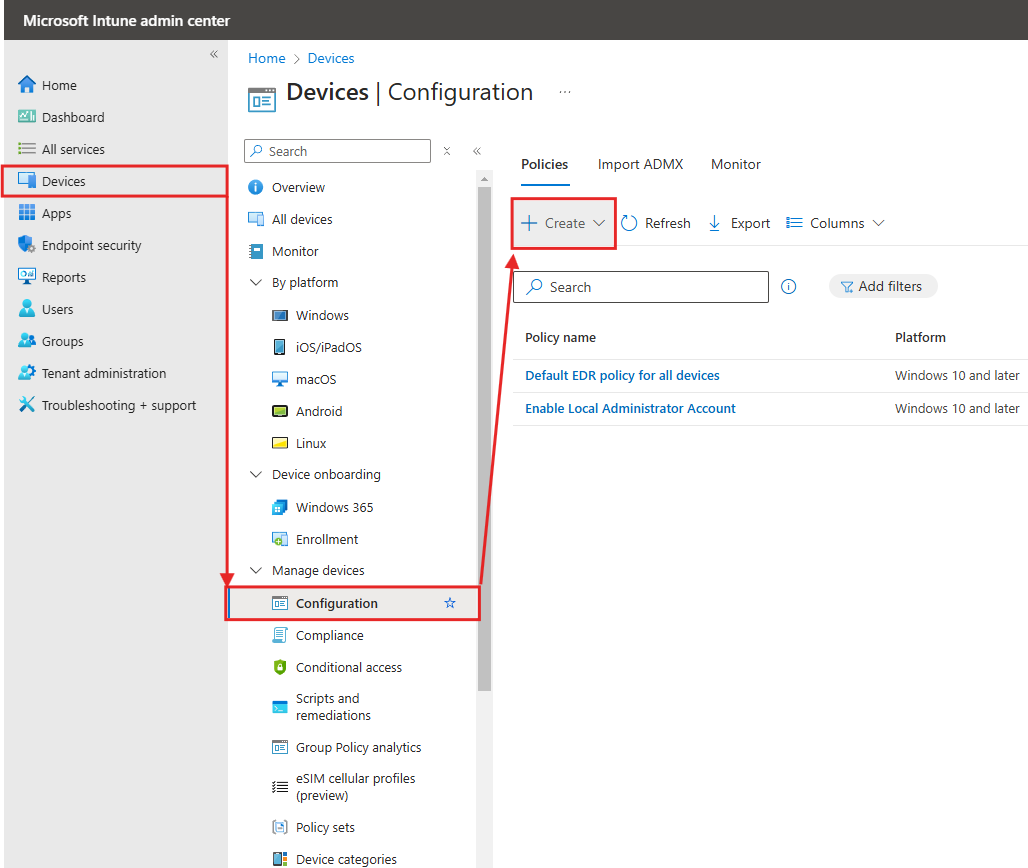The image size is (1028, 868).
Task: Click Scripts and remediations icon
Action: click(x=280, y=707)
